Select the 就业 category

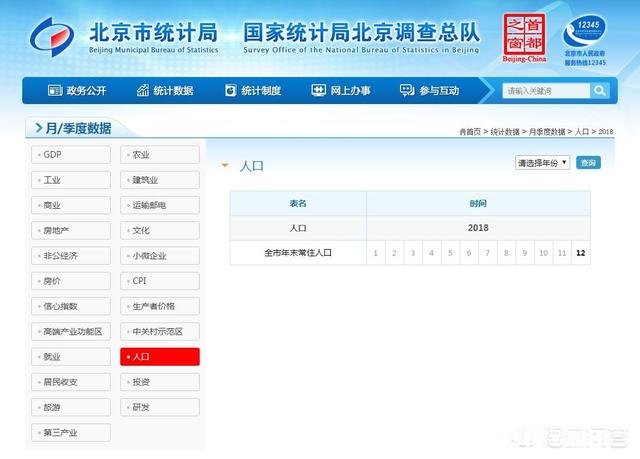tap(71, 357)
